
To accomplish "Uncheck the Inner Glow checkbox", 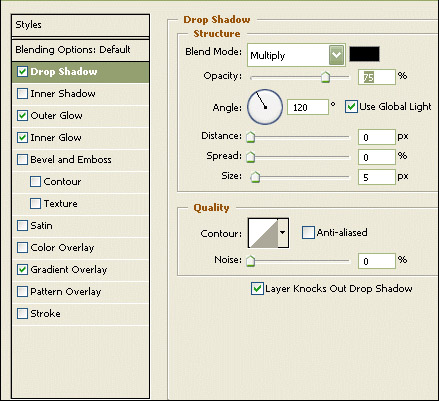I will [22, 138].
